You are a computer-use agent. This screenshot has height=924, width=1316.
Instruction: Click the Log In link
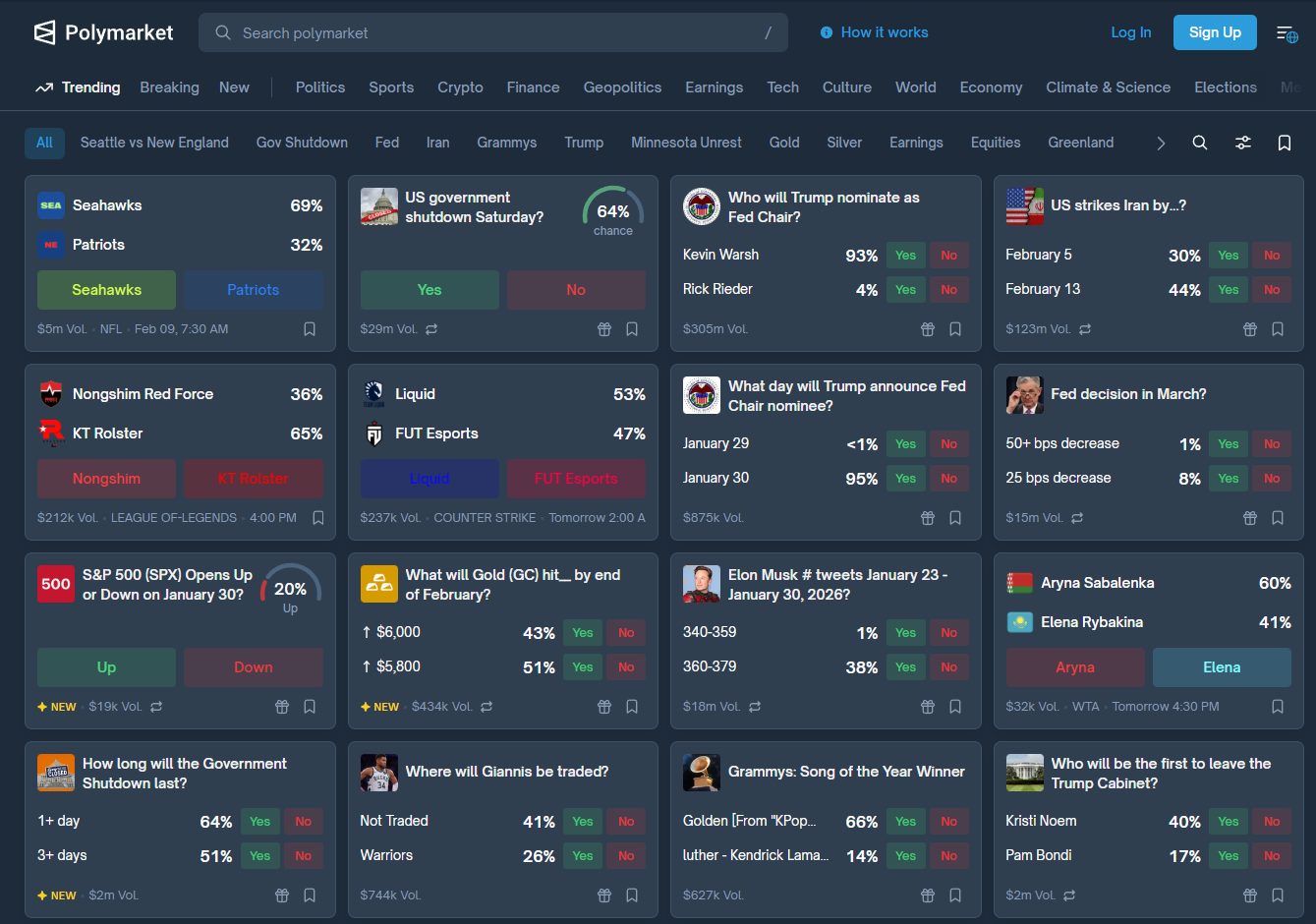(x=1130, y=32)
